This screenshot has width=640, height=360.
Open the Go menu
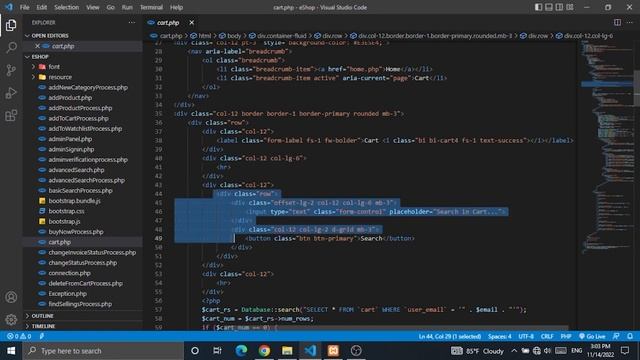coord(111,7)
